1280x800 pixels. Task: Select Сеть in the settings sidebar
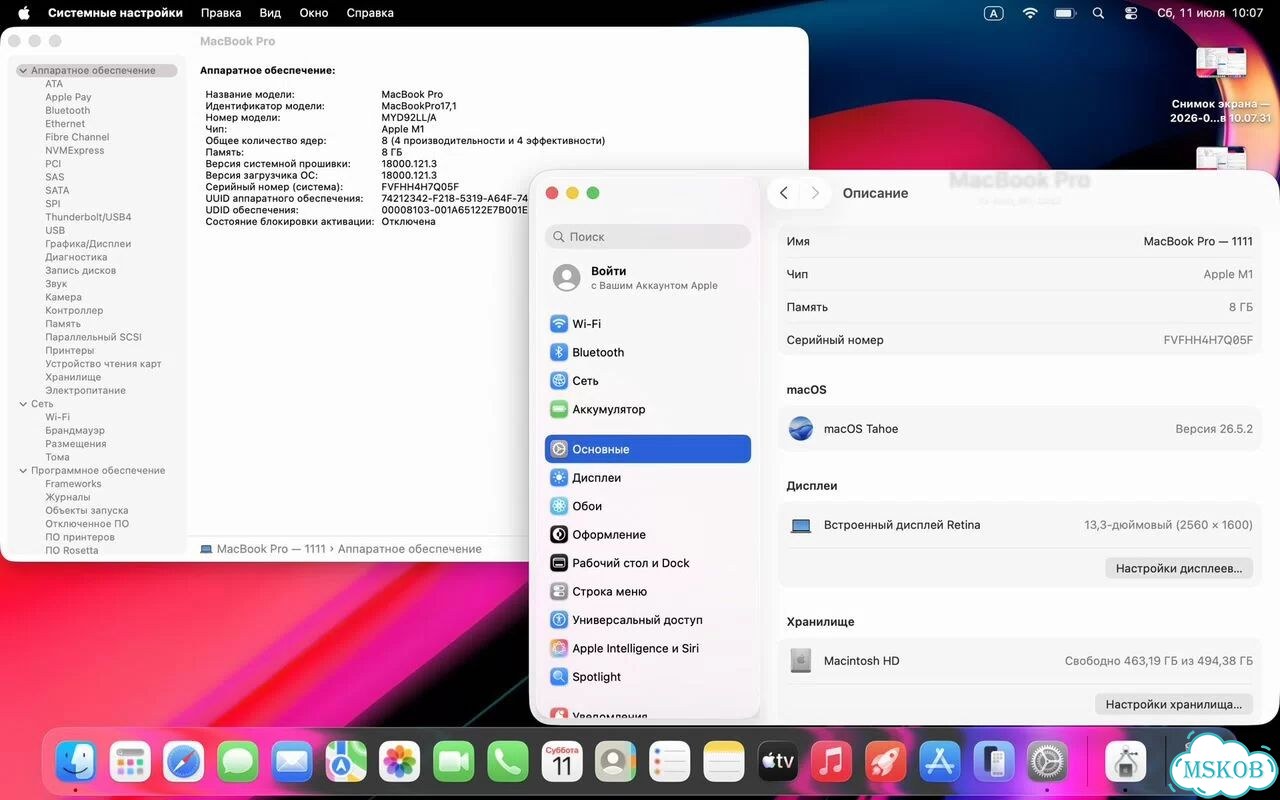pyautogui.click(x=647, y=381)
